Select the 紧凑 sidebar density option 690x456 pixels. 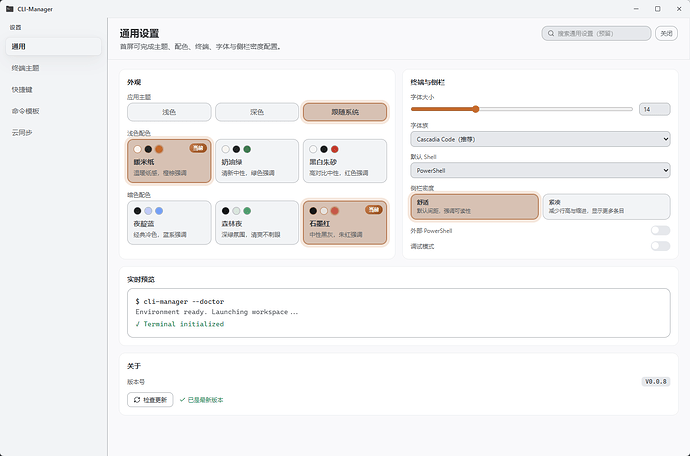tap(606, 206)
